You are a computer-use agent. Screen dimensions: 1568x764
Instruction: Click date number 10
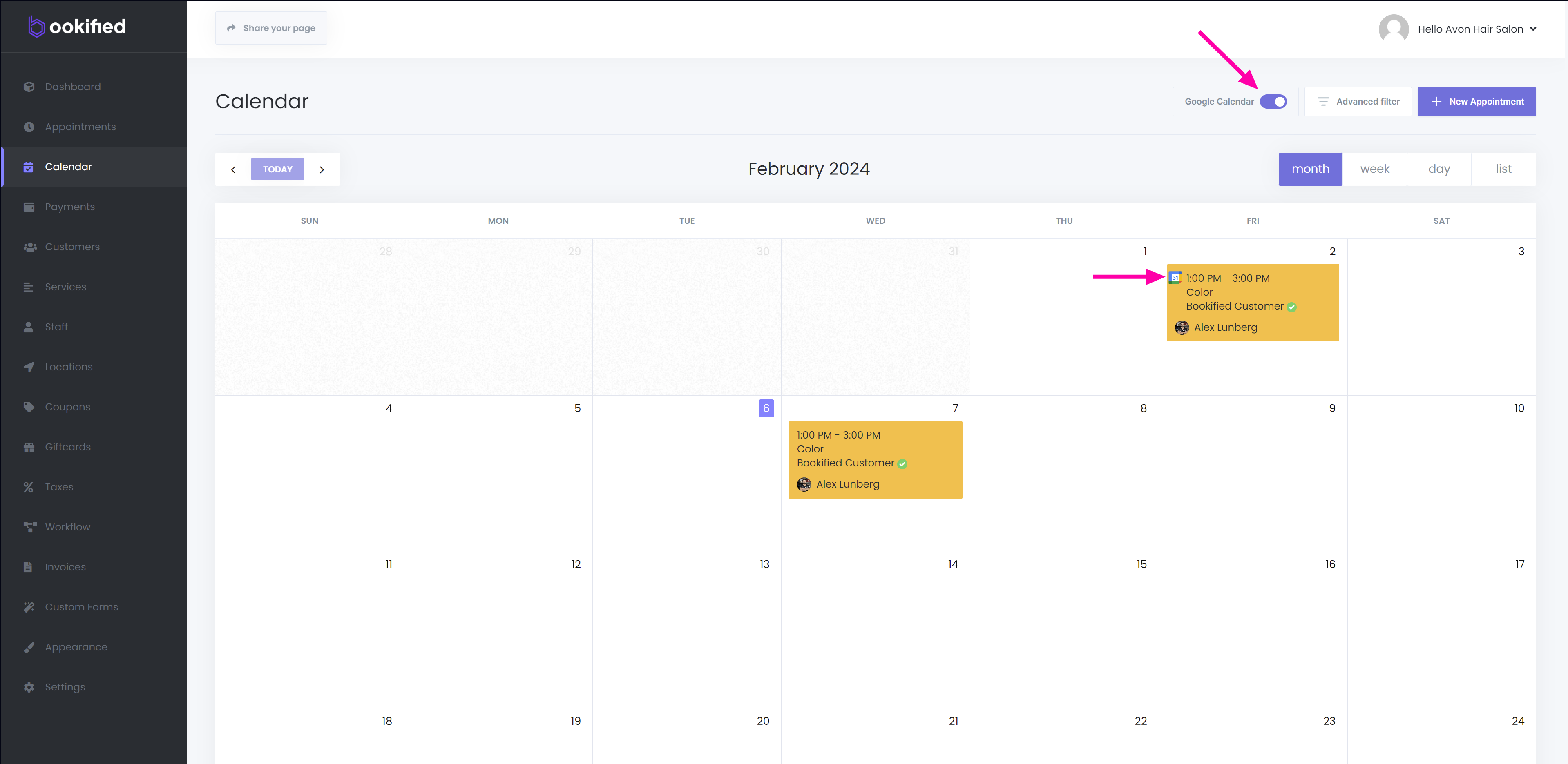(x=1519, y=408)
